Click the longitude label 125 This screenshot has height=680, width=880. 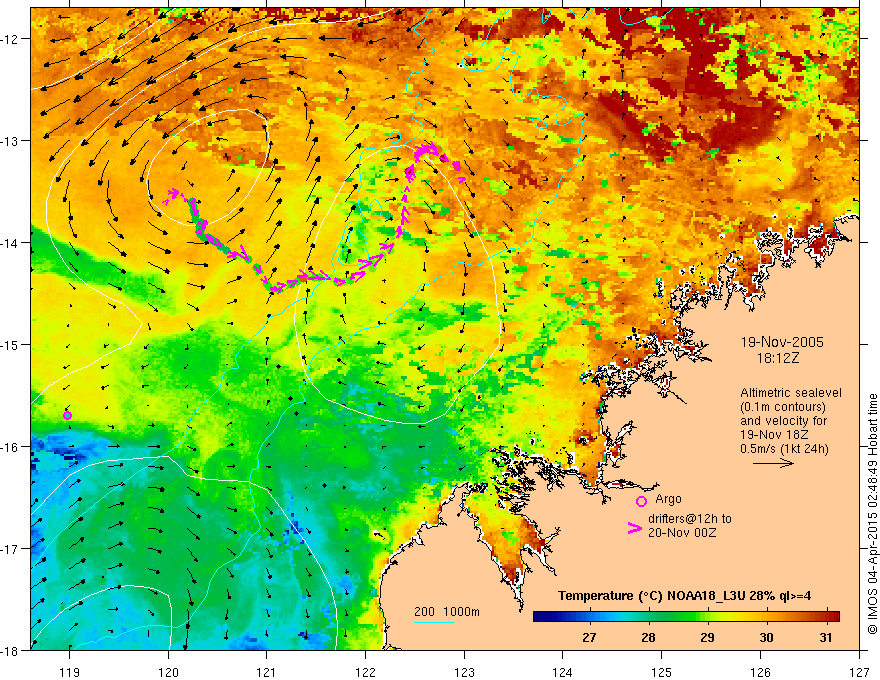pyautogui.click(x=662, y=672)
